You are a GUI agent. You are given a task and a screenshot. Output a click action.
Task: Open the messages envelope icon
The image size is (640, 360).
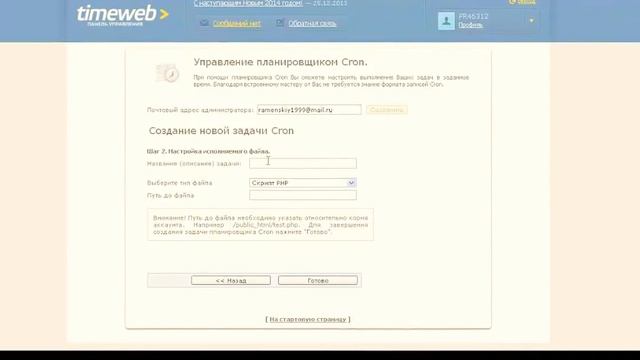tap(204, 23)
